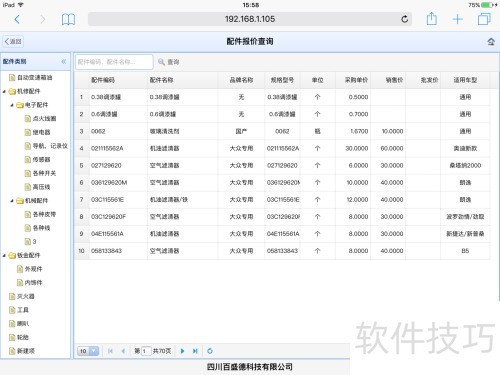500x375 pixels.
Task: Select row with code 04E115561A
Action: pyautogui.click(x=282, y=234)
